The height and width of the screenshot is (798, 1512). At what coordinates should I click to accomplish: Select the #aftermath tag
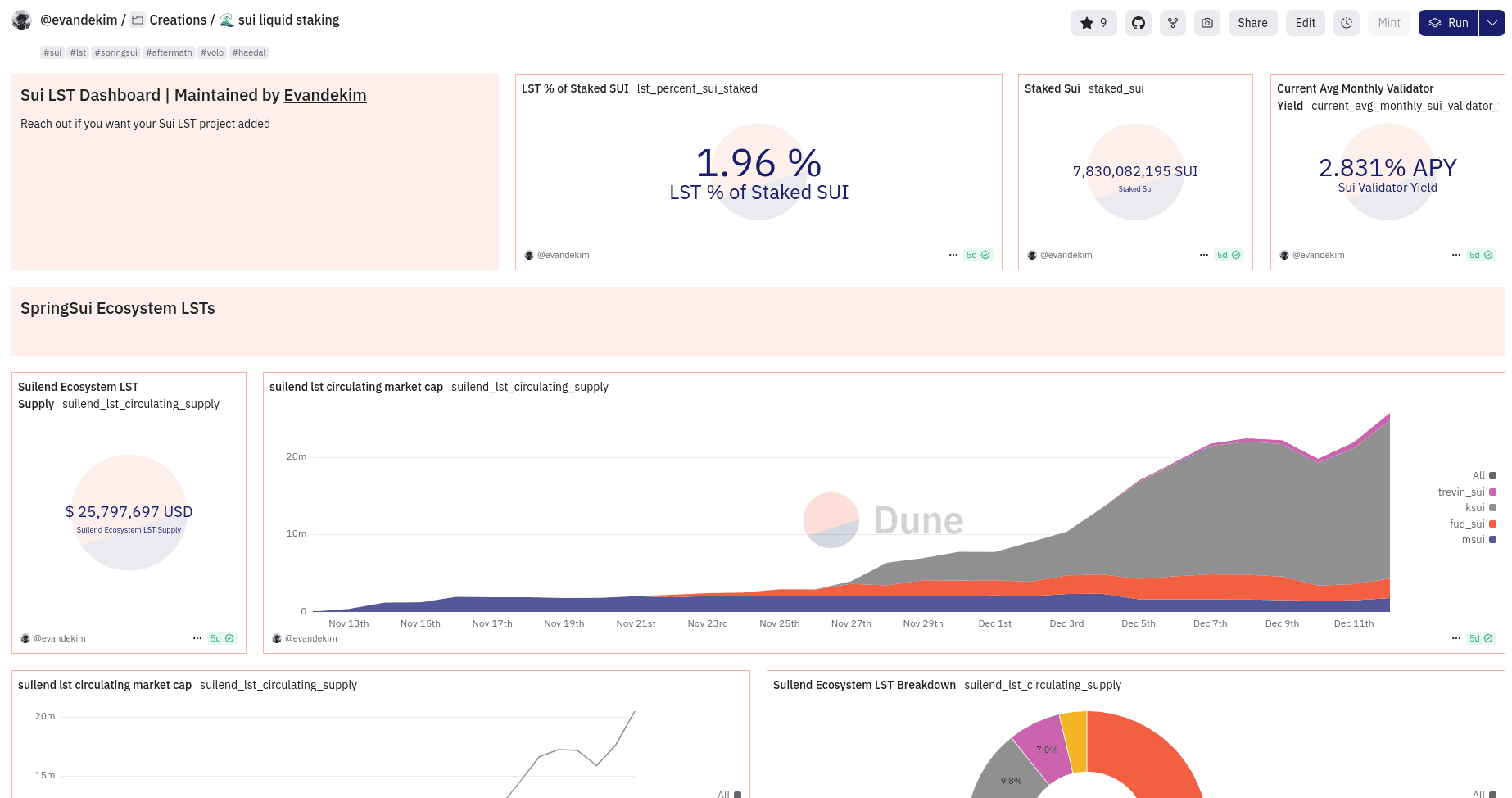(170, 52)
